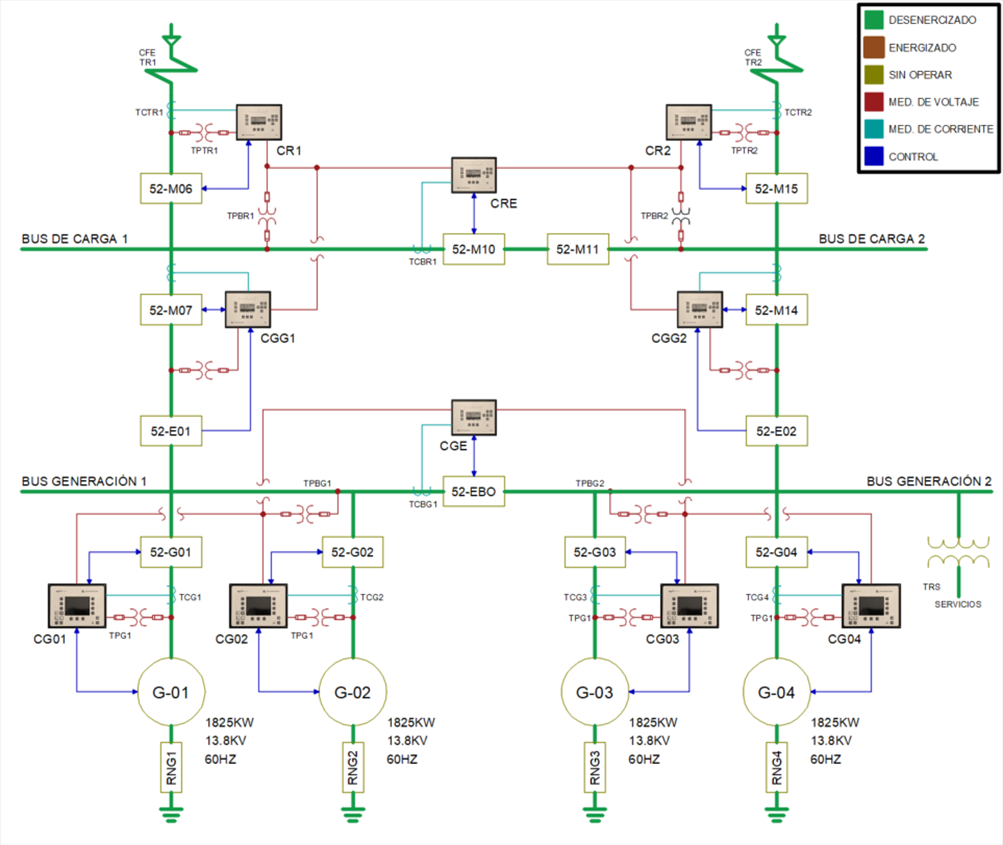Image resolution: width=1003 pixels, height=845 pixels.
Task: Click the CGG1 controller icon
Action: pos(248,310)
